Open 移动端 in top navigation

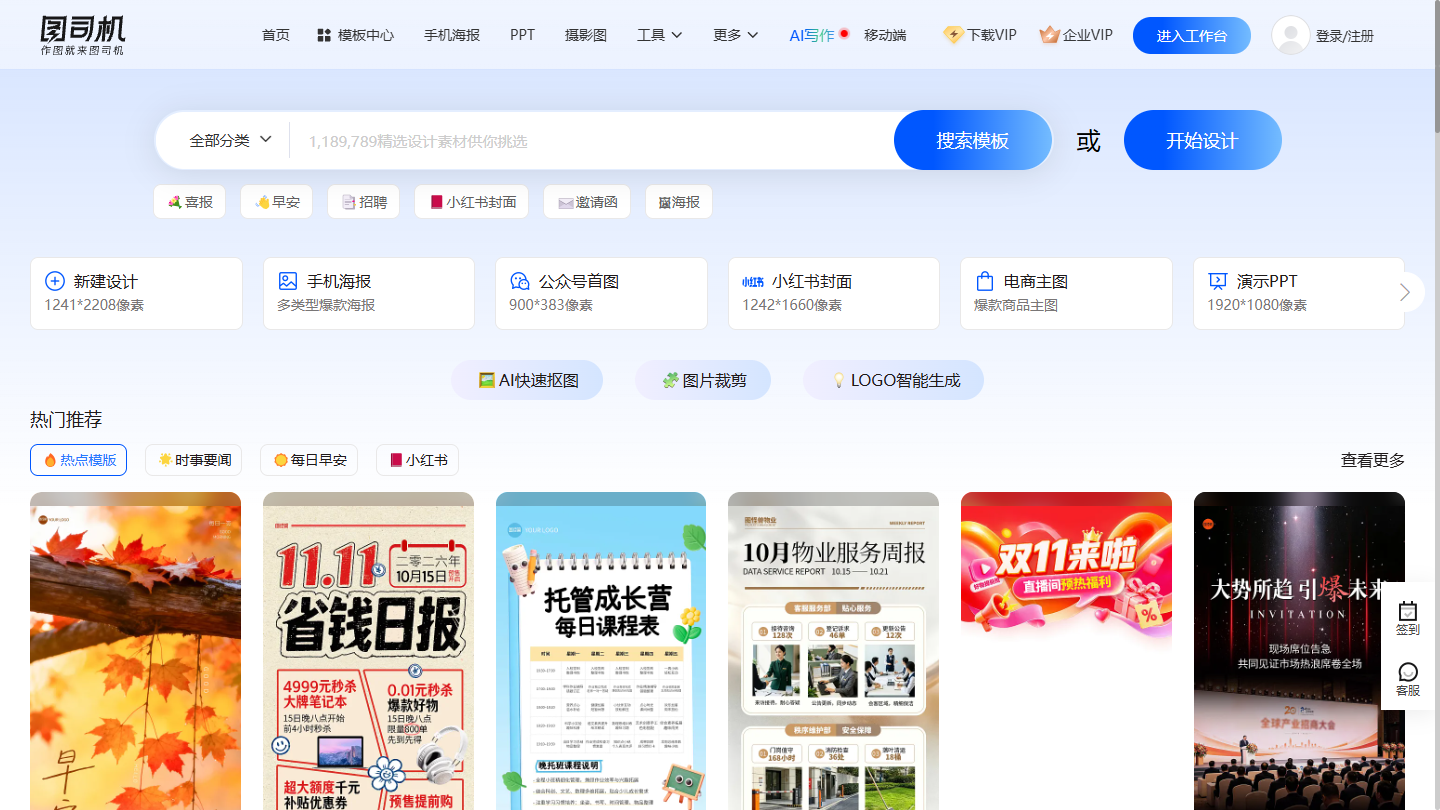pos(885,35)
